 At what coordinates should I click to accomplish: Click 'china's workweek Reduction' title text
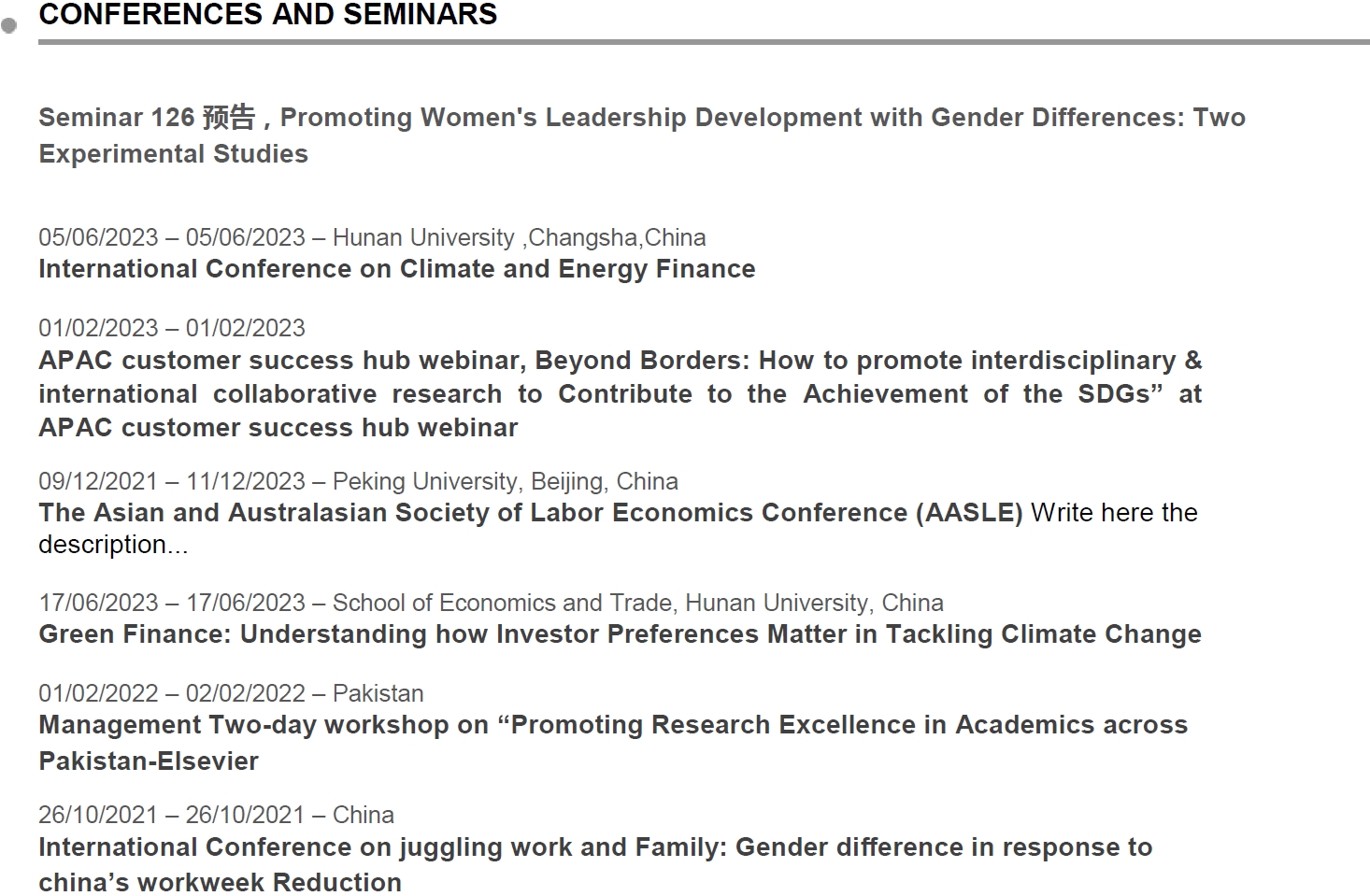pyautogui.click(x=220, y=882)
